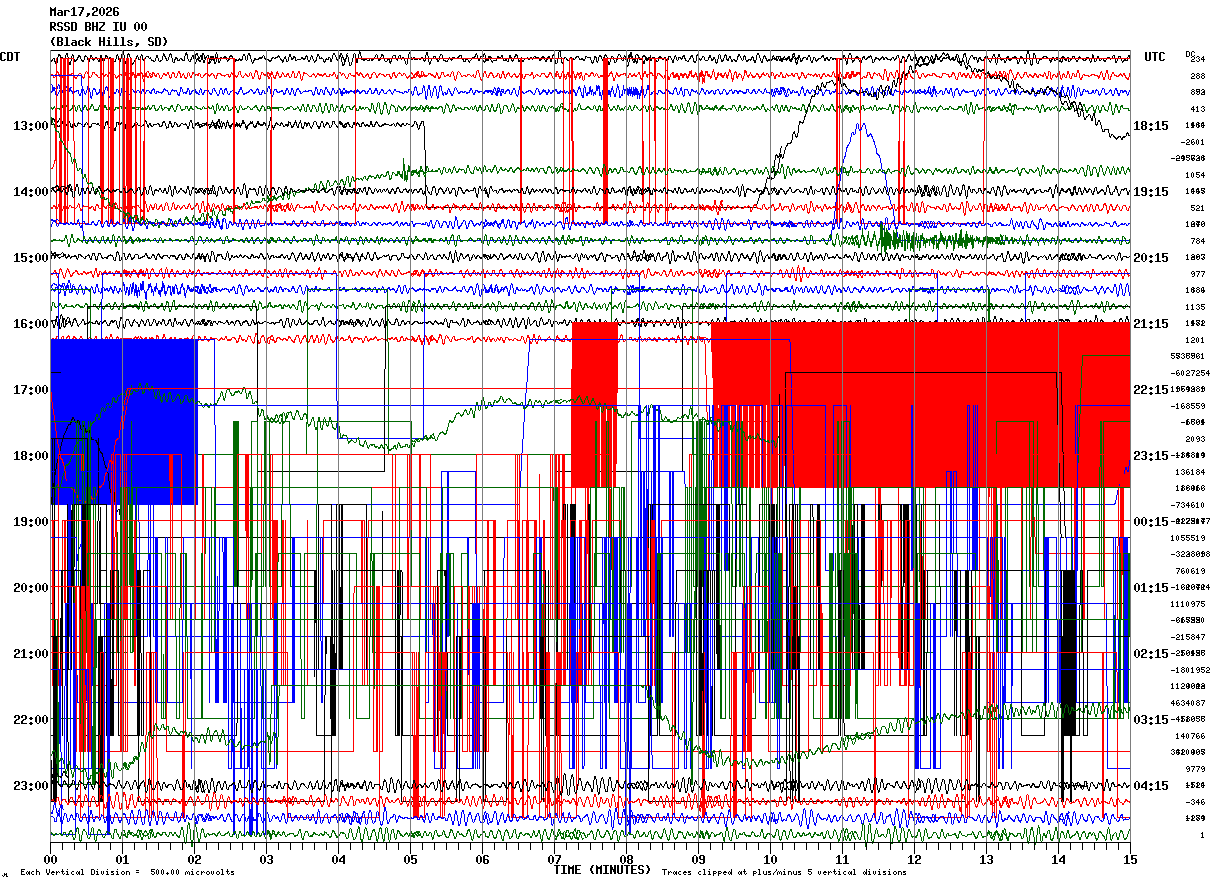Click the 15 minute axis tick label
The height and width of the screenshot is (886, 1210).
(1130, 860)
